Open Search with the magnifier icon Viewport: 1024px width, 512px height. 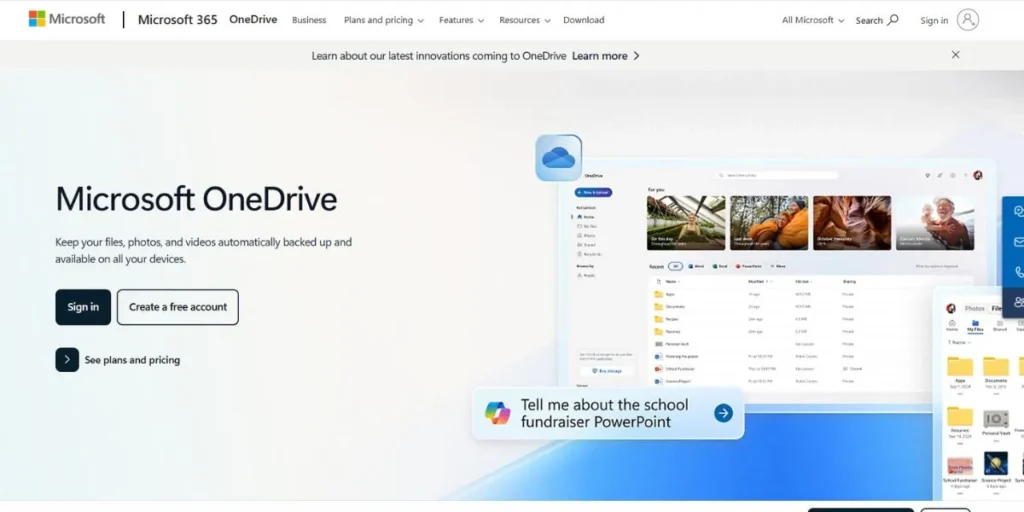[x=877, y=20]
